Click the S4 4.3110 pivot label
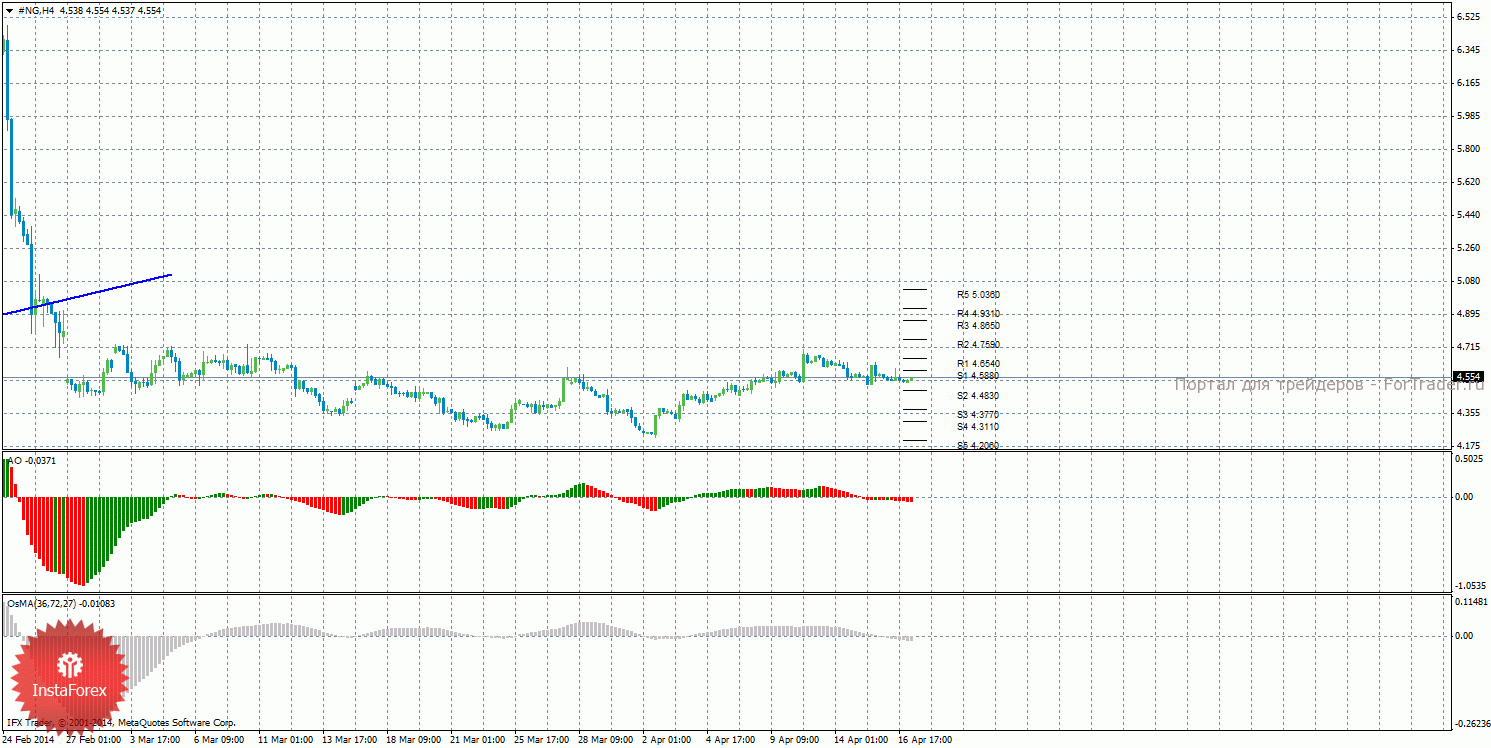This screenshot has width=1491, height=748. coord(978,427)
